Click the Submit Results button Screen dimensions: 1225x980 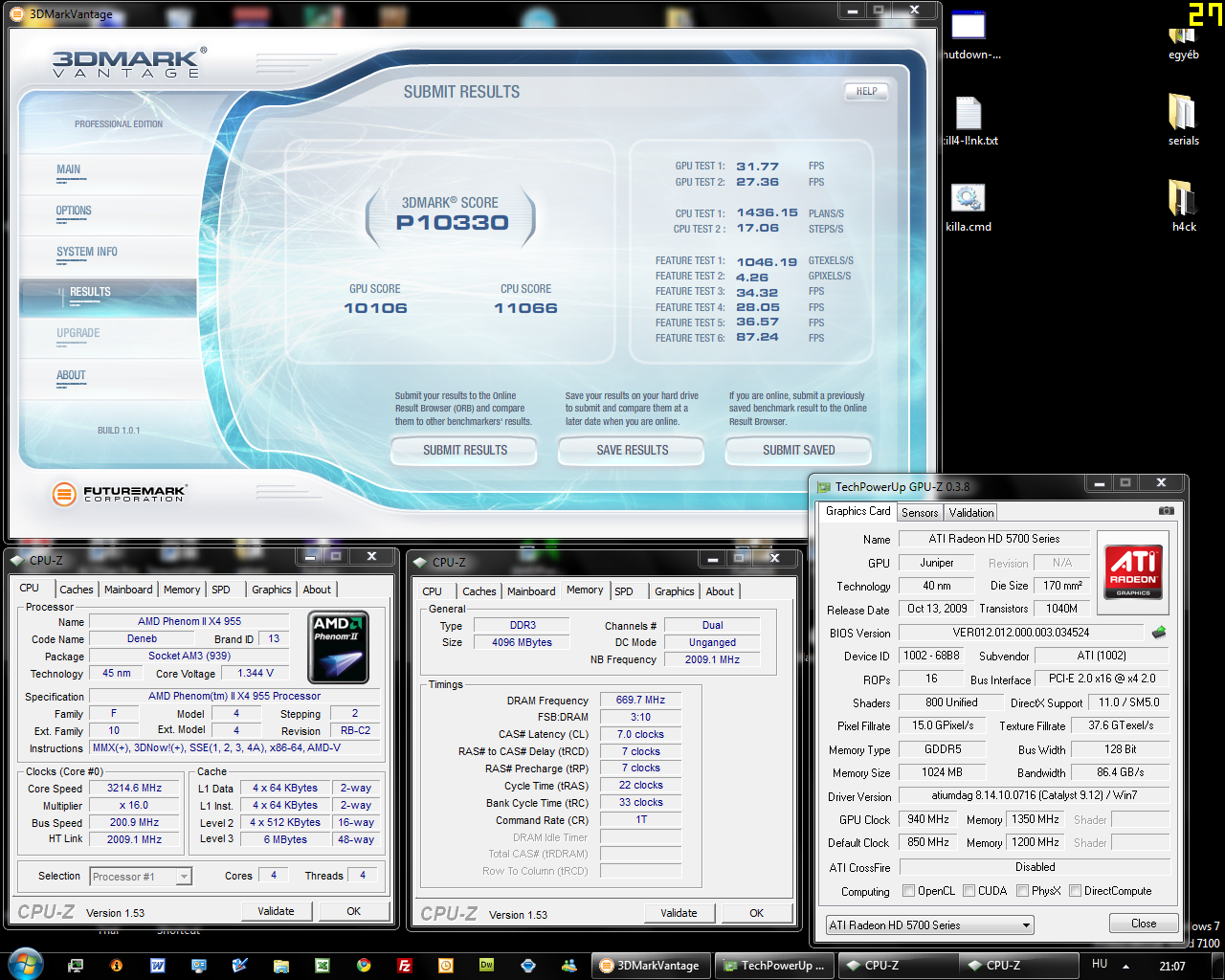tap(465, 450)
